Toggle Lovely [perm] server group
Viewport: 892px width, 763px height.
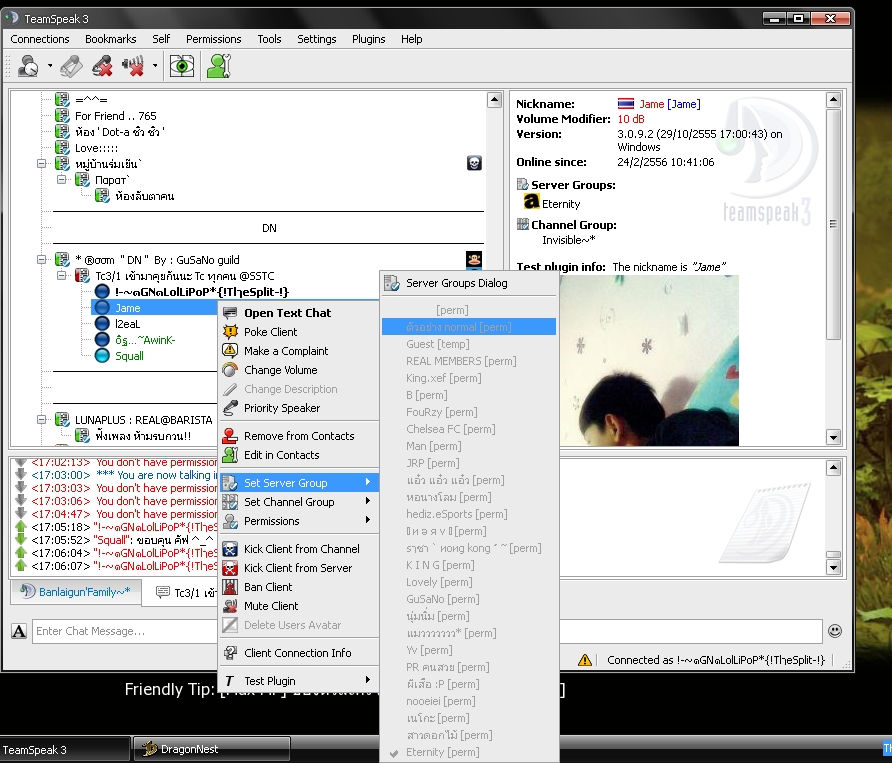(469, 582)
